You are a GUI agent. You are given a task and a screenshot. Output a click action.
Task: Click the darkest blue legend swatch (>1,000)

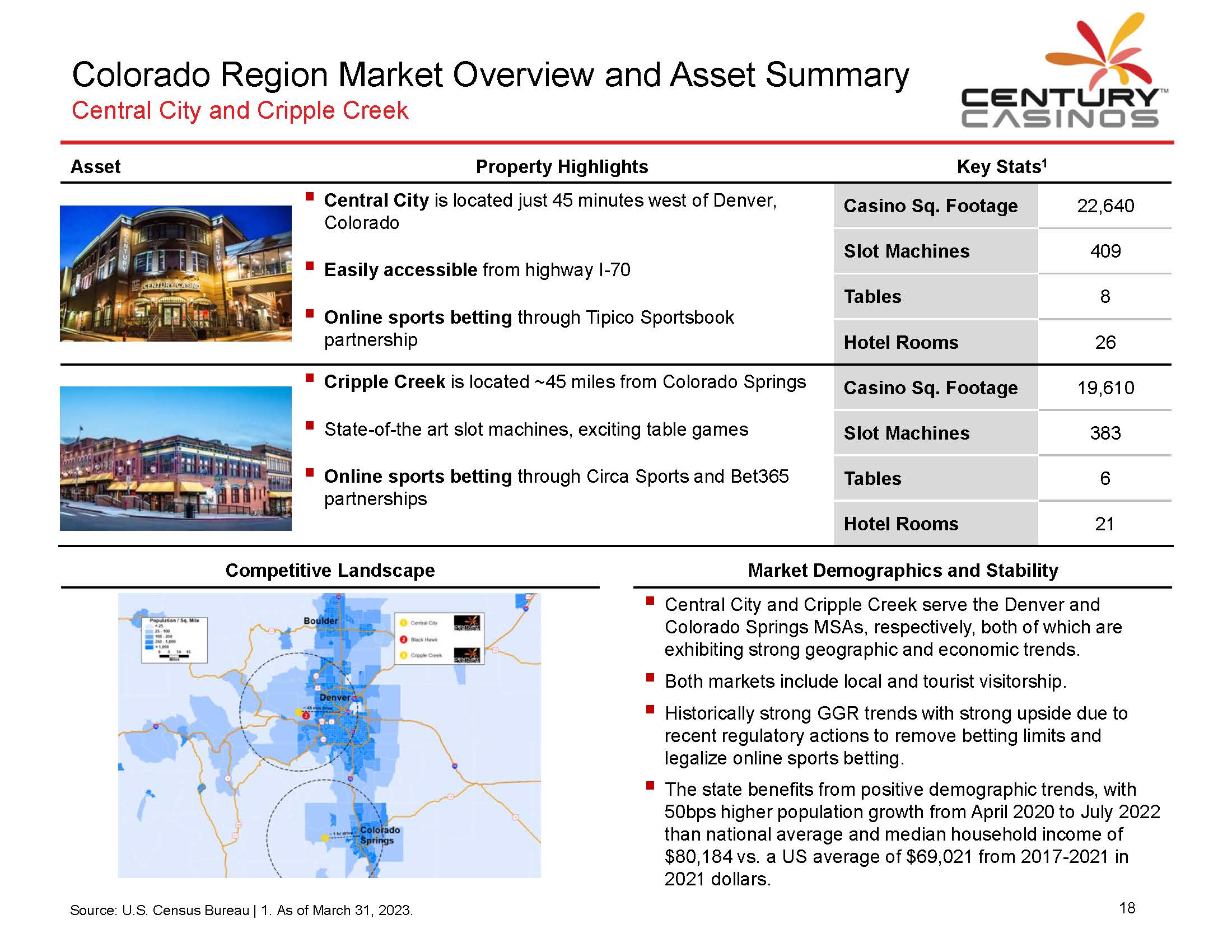149,647
